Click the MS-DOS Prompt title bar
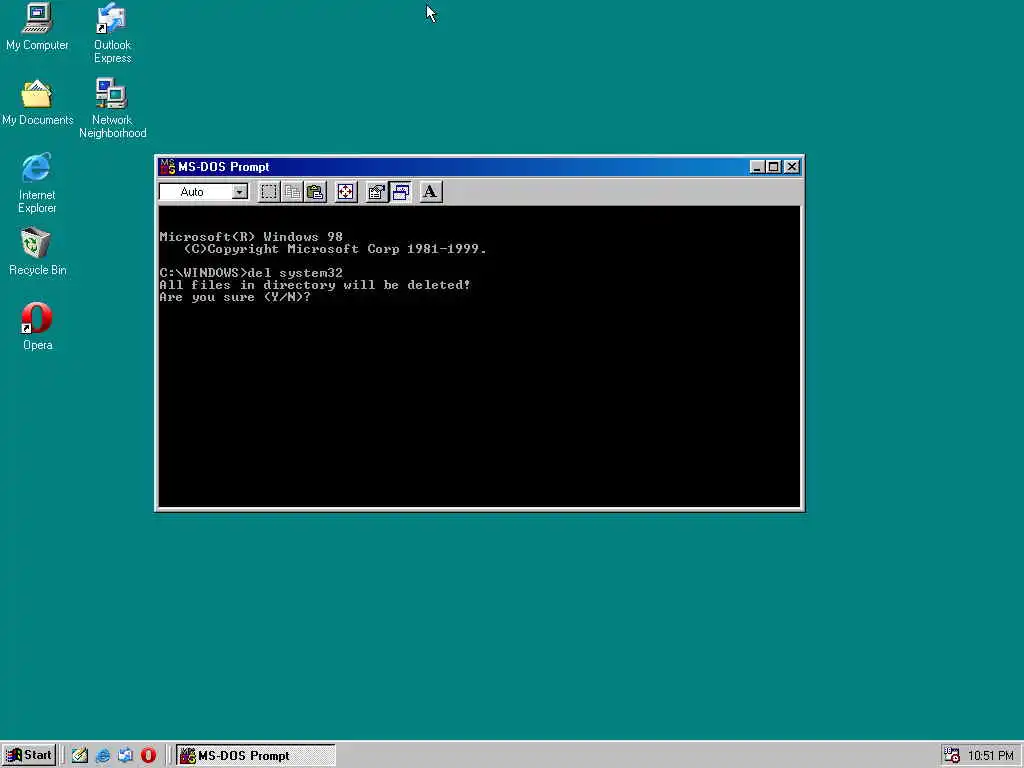The height and width of the screenshot is (768, 1024). coord(479,167)
